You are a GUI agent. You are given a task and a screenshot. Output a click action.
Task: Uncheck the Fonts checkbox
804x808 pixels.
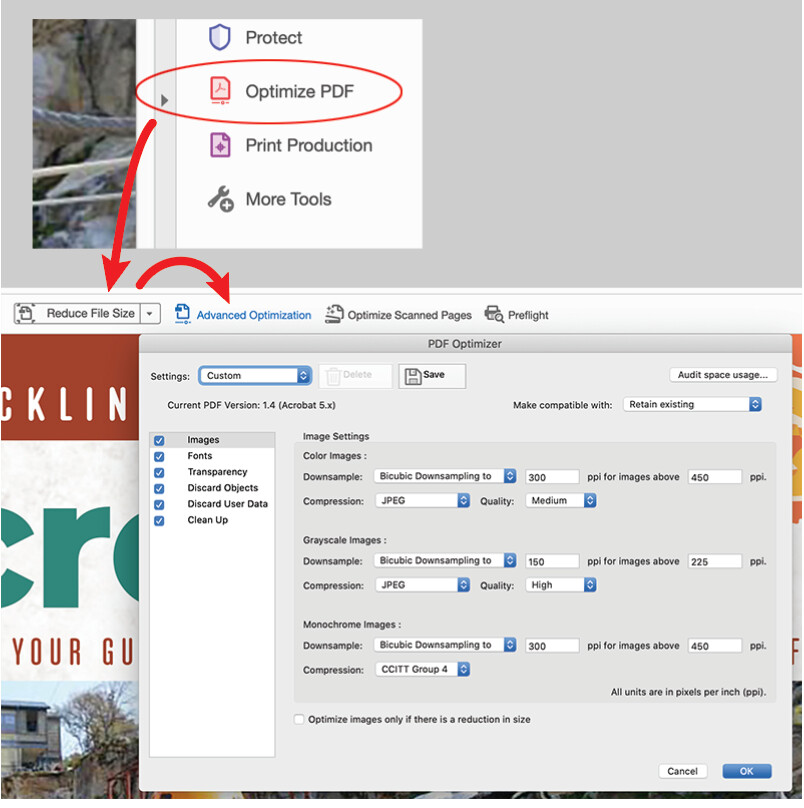(x=159, y=456)
